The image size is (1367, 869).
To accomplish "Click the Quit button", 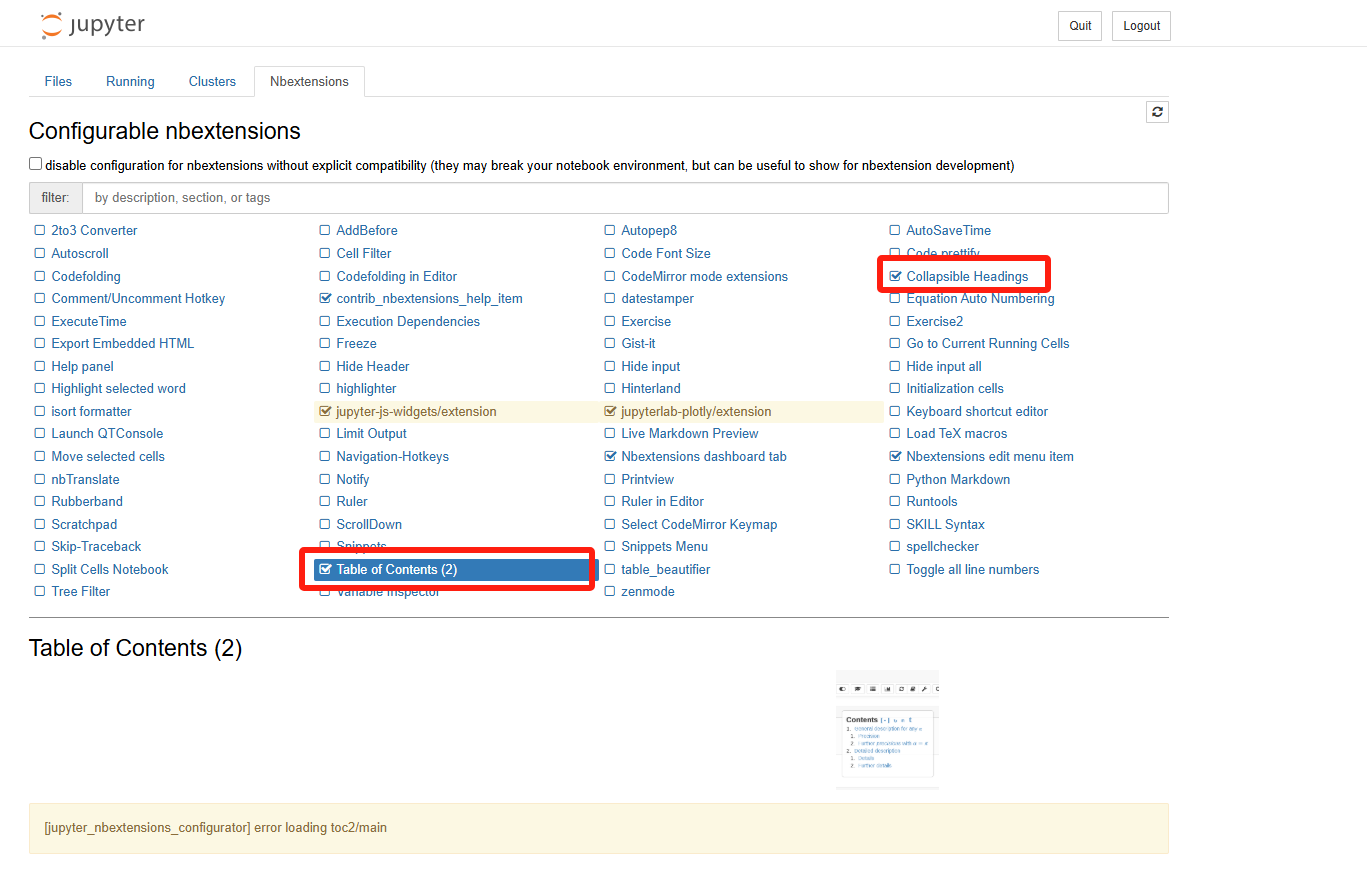I will [1080, 26].
